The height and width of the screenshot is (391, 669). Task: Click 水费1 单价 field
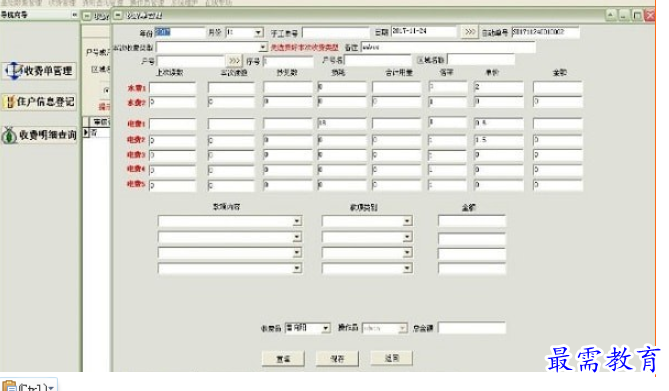498,87
